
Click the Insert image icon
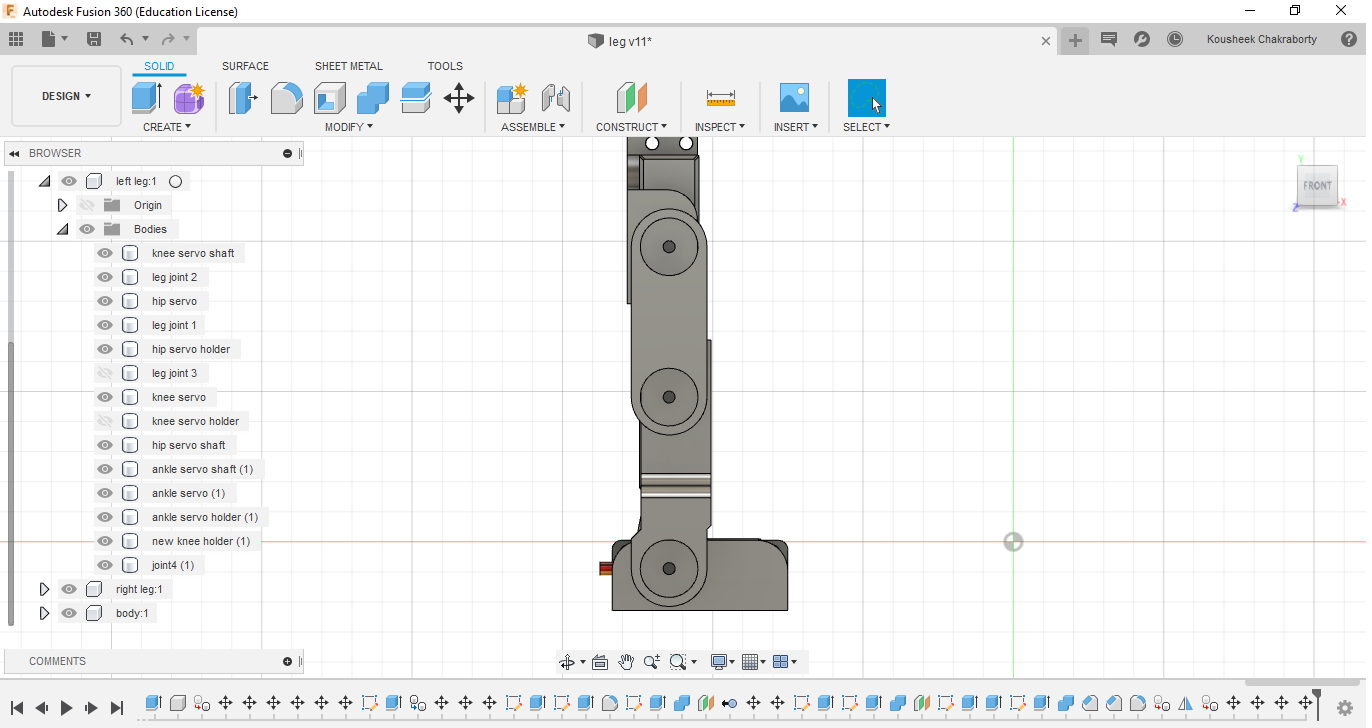794,98
